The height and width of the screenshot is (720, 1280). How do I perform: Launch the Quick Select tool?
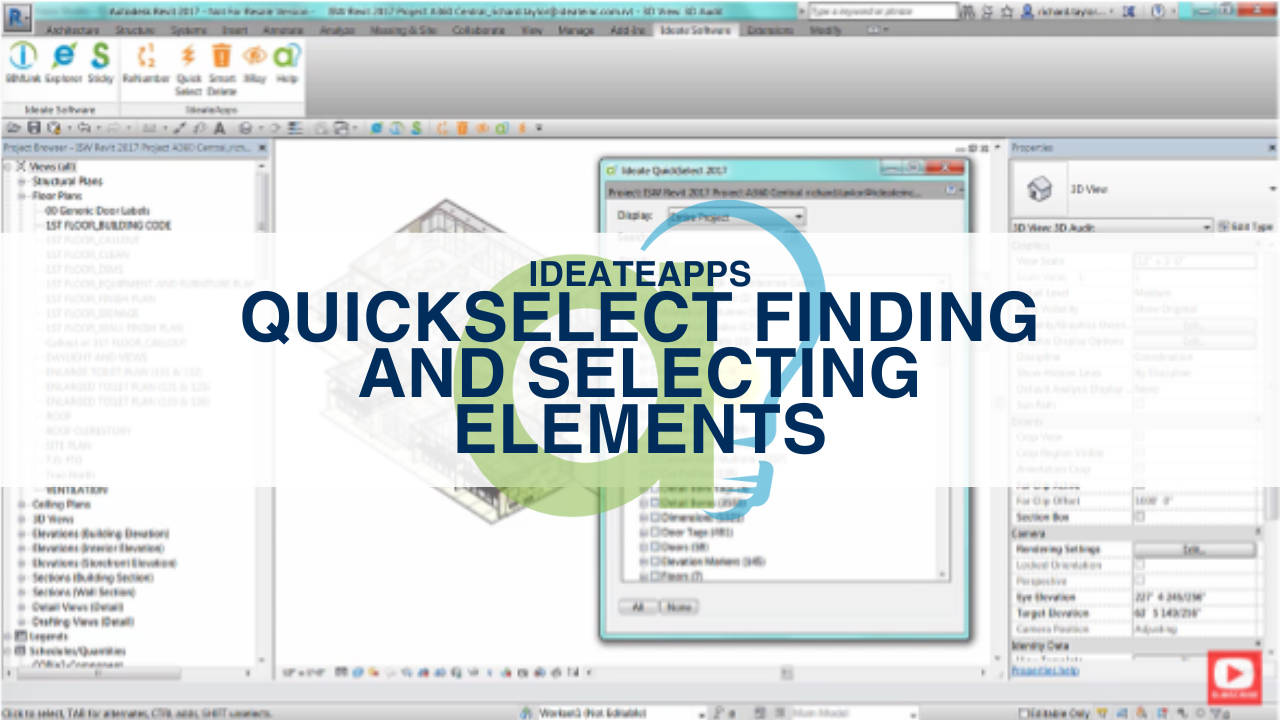pos(188,68)
